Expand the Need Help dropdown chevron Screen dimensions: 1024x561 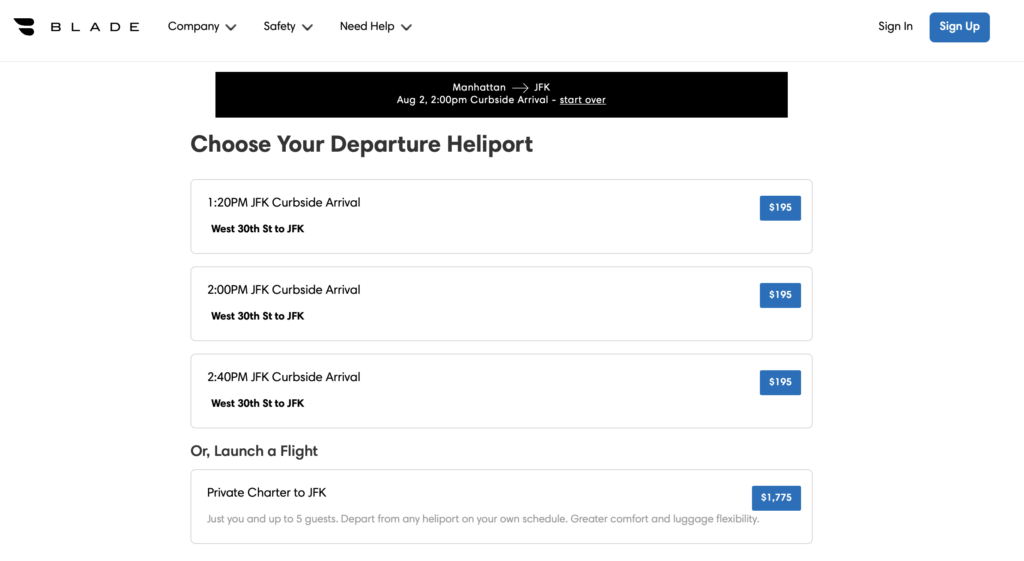click(406, 28)
